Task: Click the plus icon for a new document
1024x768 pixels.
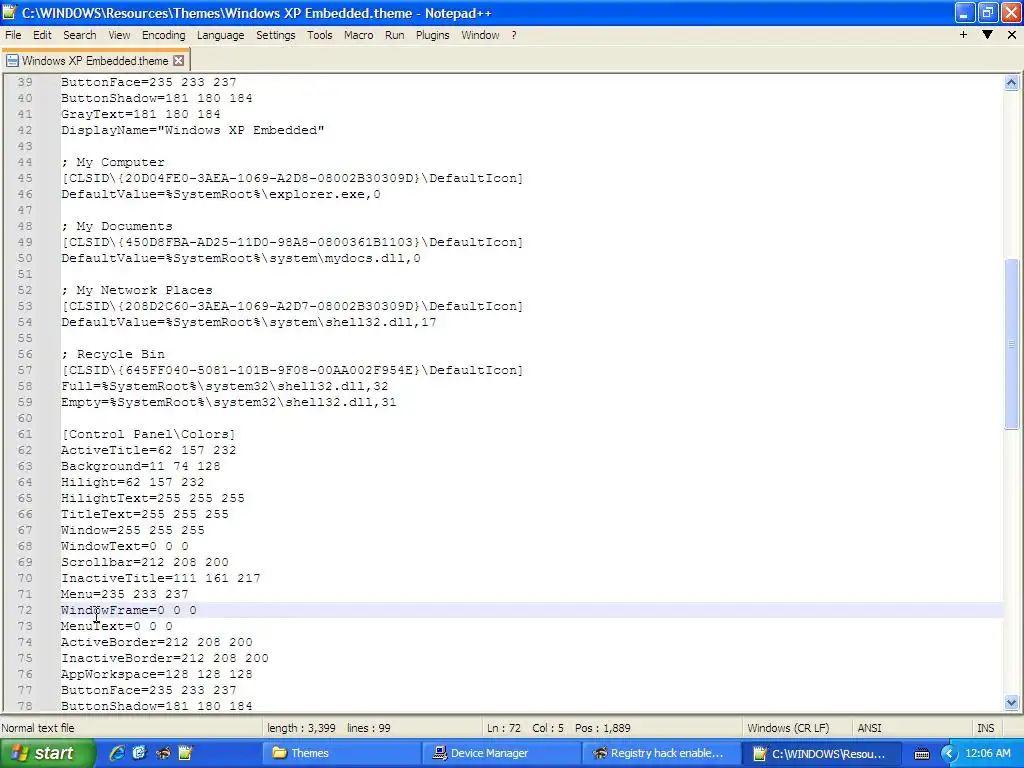Action: [x=963, y=35]
